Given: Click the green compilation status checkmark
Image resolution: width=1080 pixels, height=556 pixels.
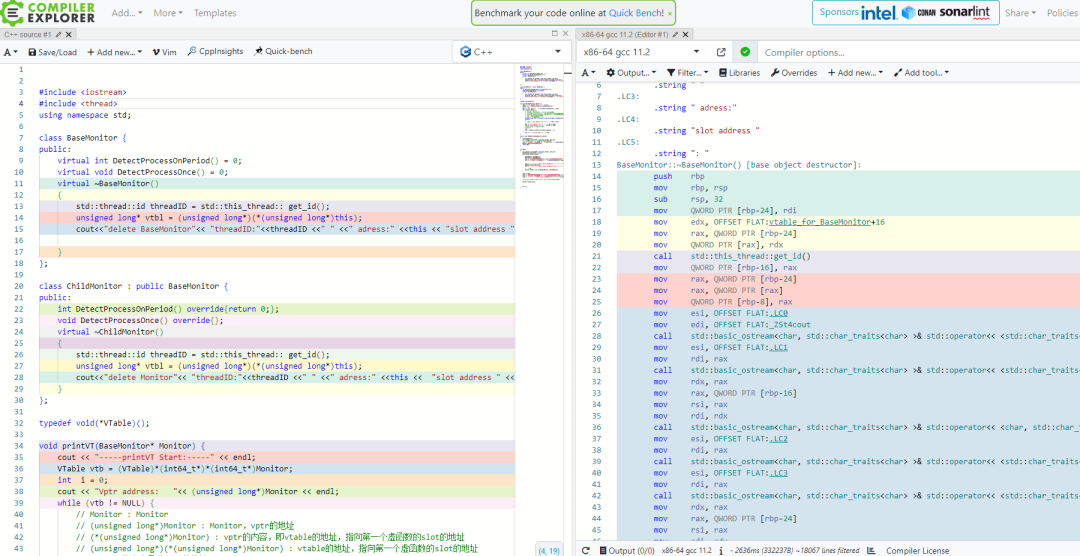Looking at the screenshot, I should (x=745, y=52).
